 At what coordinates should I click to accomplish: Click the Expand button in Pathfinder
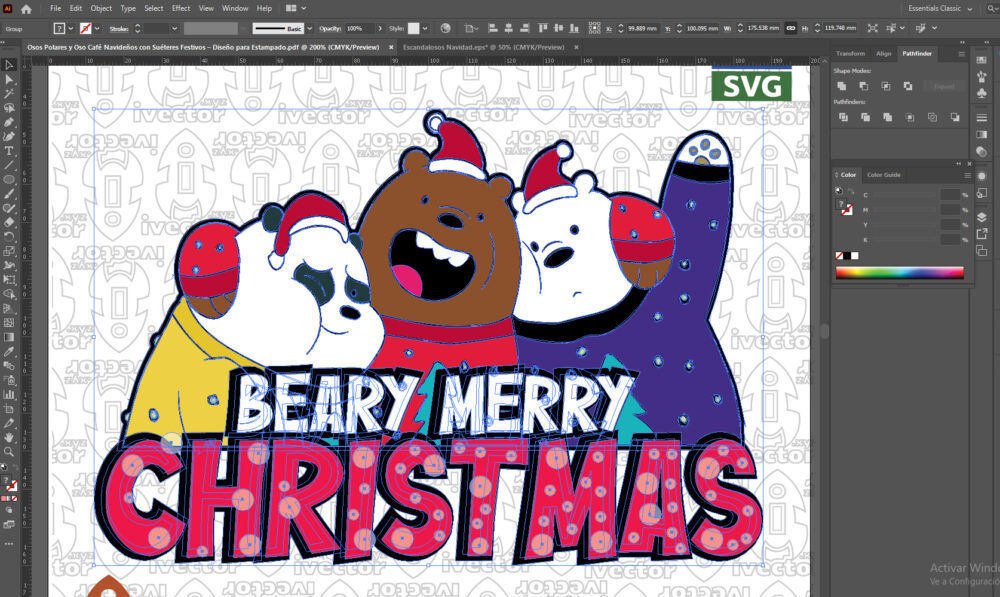pos(944,86)
